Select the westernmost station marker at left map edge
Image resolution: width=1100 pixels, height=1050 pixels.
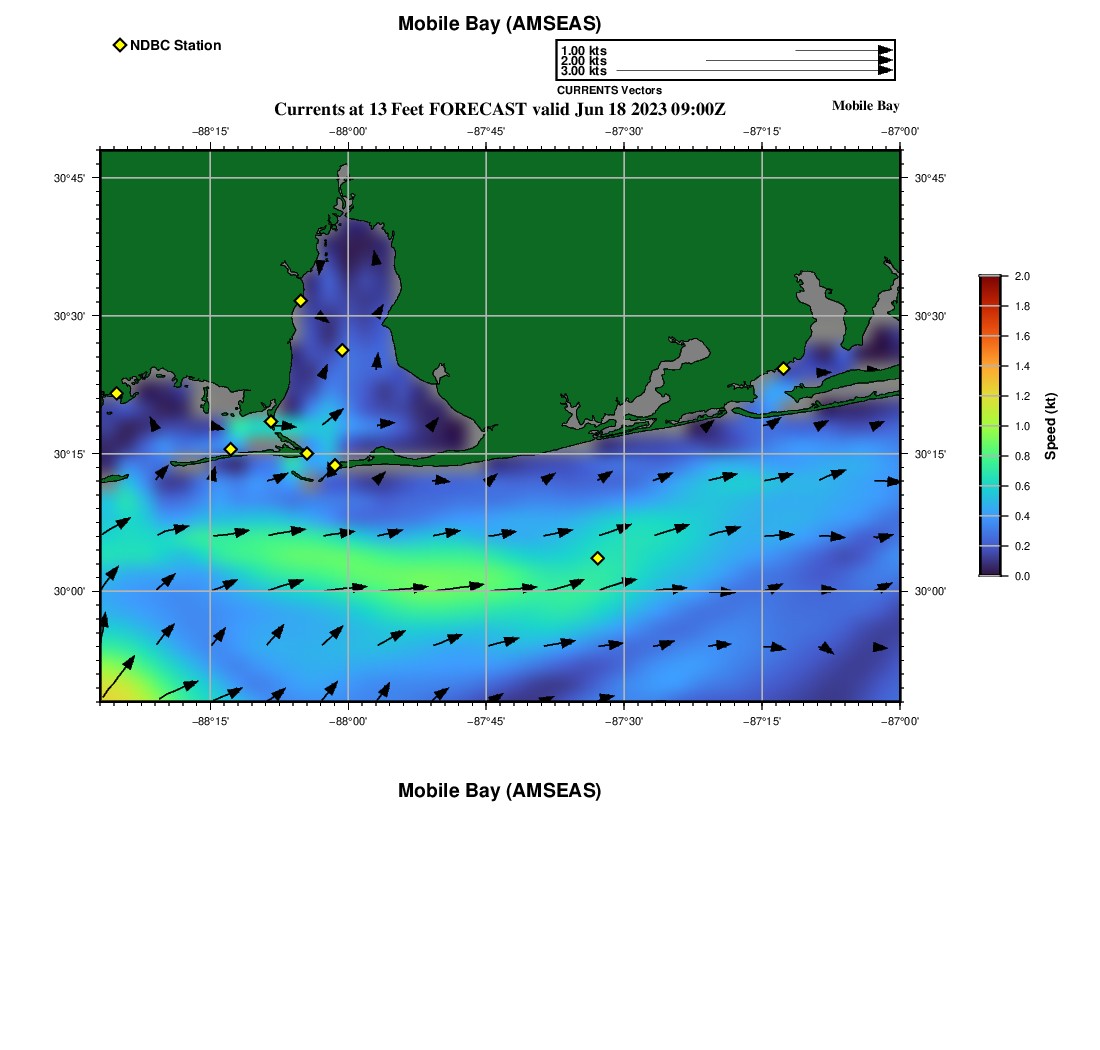click(116, 393)
